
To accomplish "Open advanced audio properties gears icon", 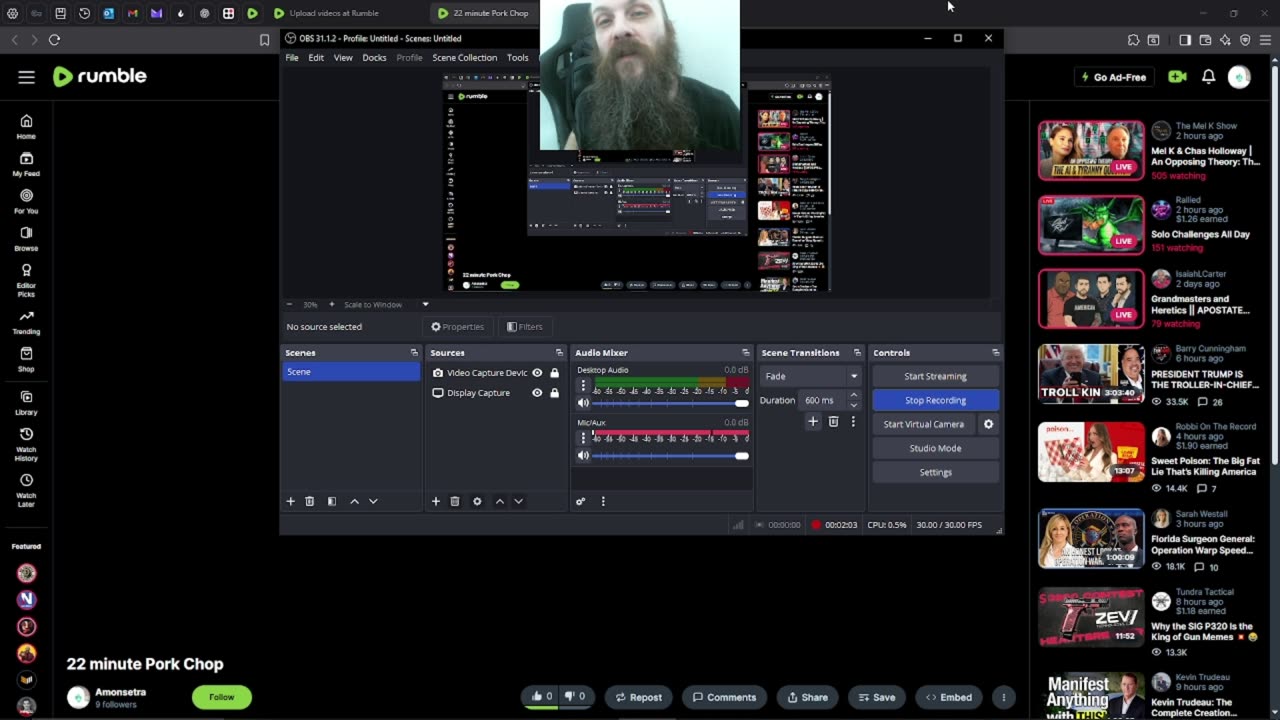I will [580, 501].
